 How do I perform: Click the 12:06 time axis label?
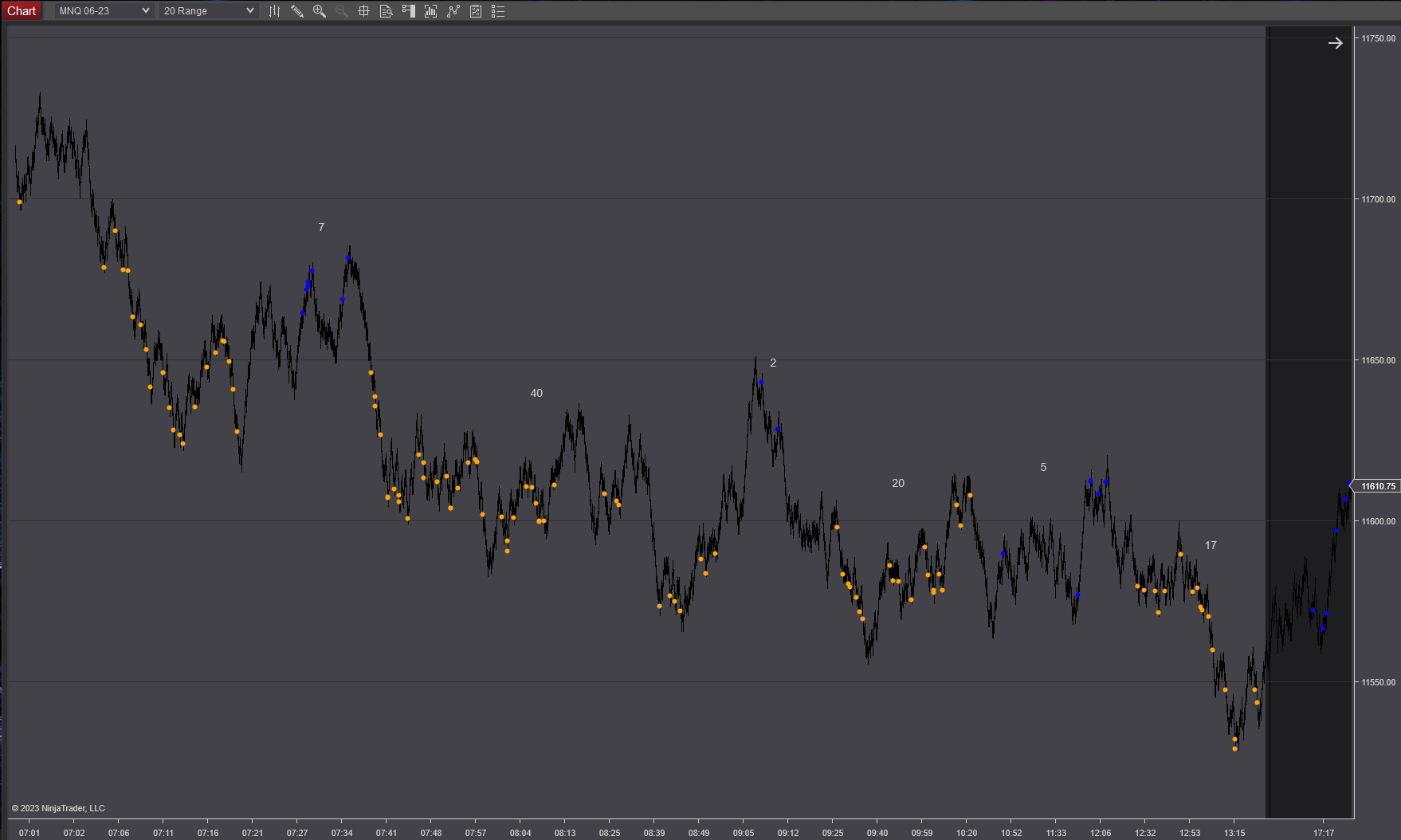pos(1101,833)
